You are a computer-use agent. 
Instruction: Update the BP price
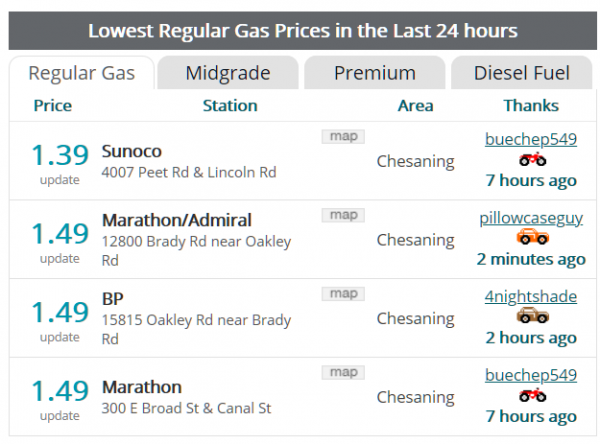tap(59, 337)
